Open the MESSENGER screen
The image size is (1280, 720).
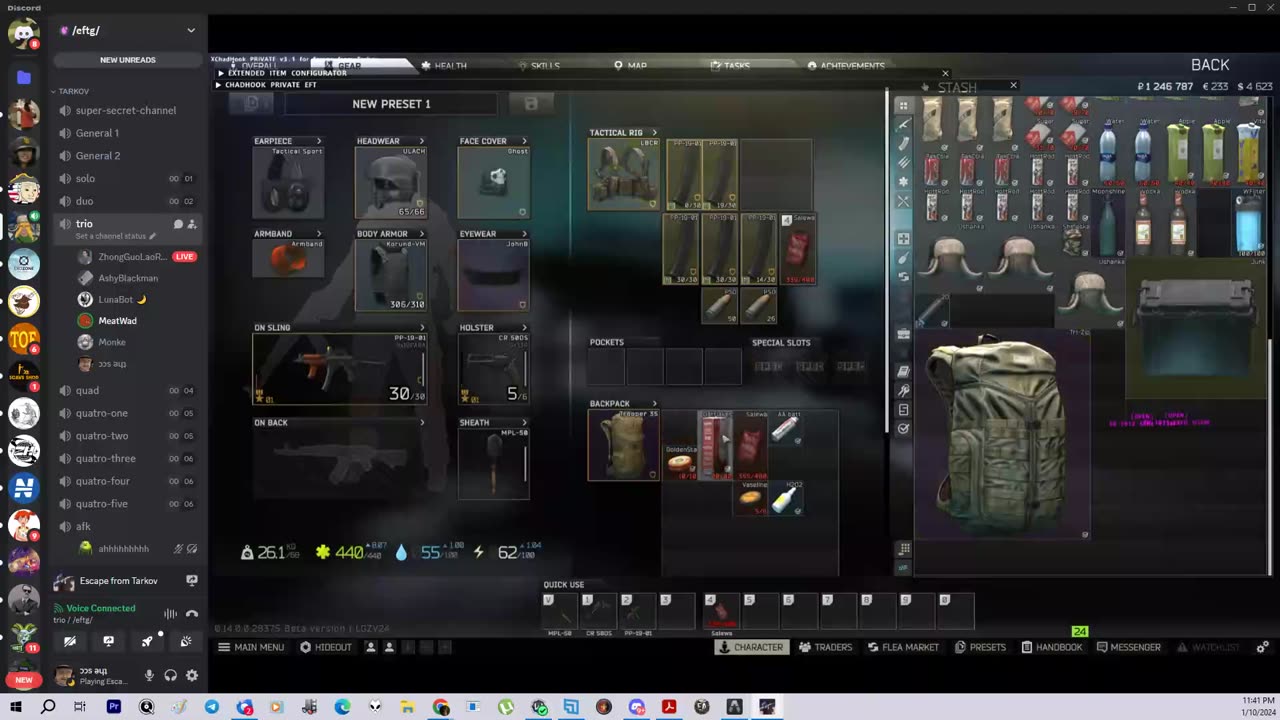pos(1128,647)
